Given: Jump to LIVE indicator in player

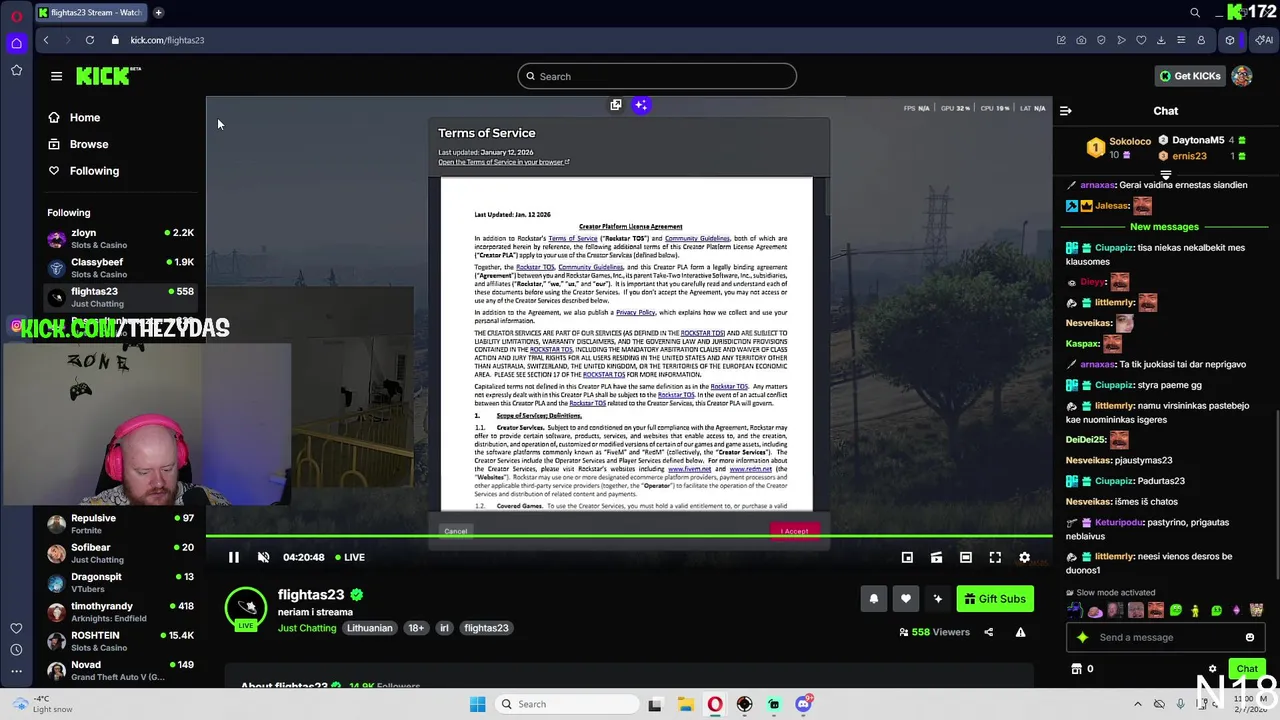Looking at the screenshot, I should 349,557.
